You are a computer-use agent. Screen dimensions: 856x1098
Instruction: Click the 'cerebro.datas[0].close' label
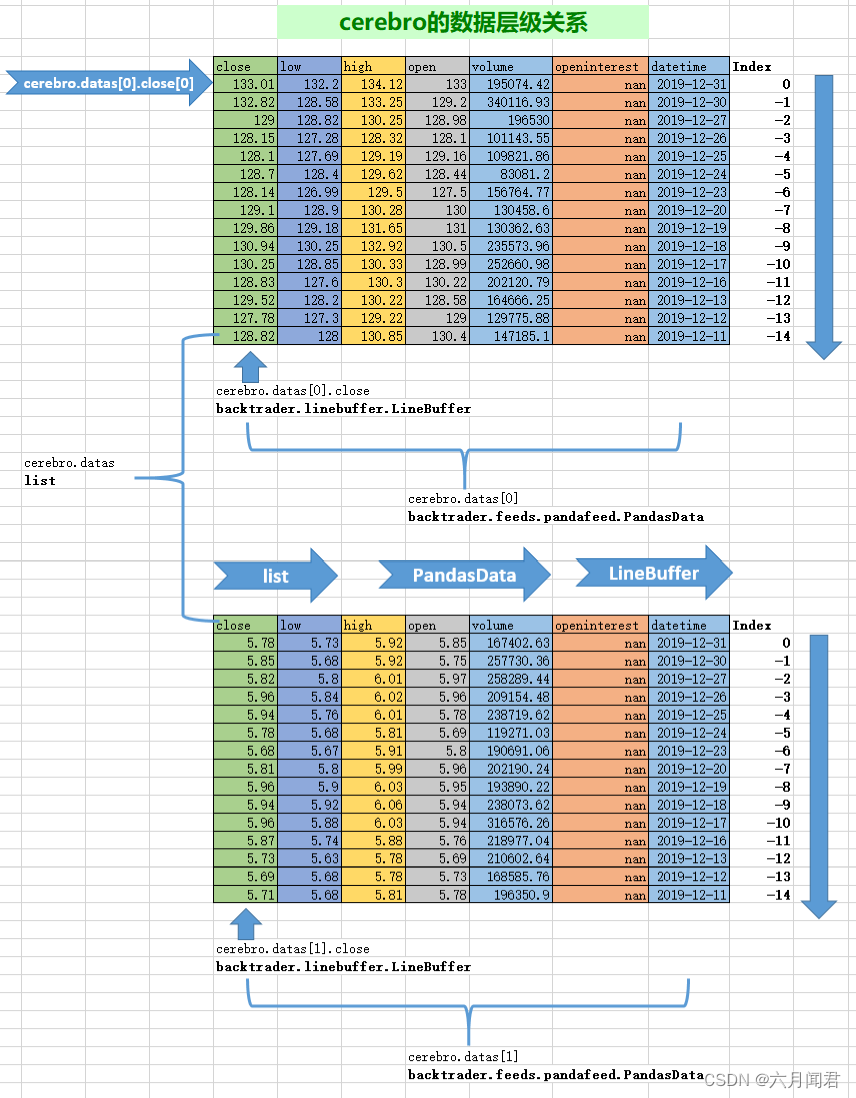[x=293, y=391]
